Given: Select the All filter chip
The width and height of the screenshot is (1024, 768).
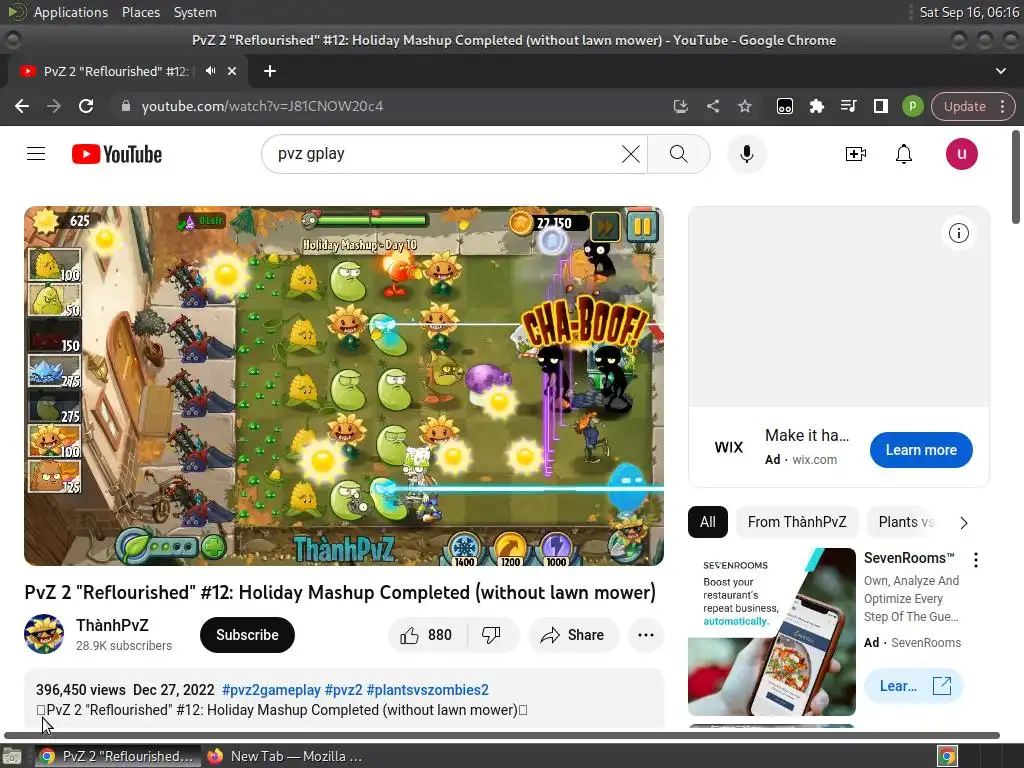Looking at the screenshot, I should coord(707,522).
